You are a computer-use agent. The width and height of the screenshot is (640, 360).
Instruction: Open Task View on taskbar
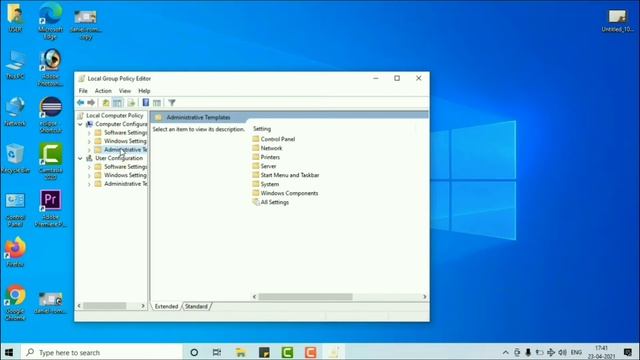pyautogui.click(x=217, y=352)
